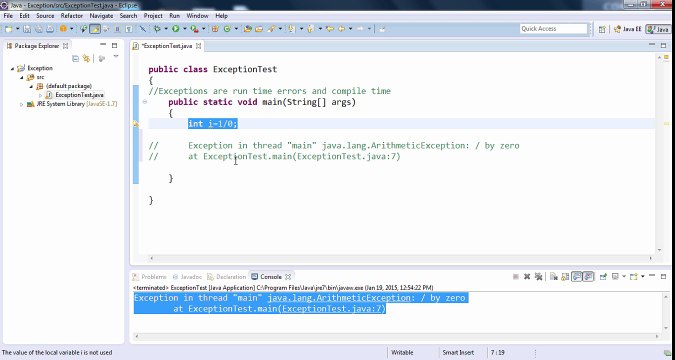Screen dimensions: 675x360
Task: Switch to the Declaration tab
Action: (x=226, y=277)
